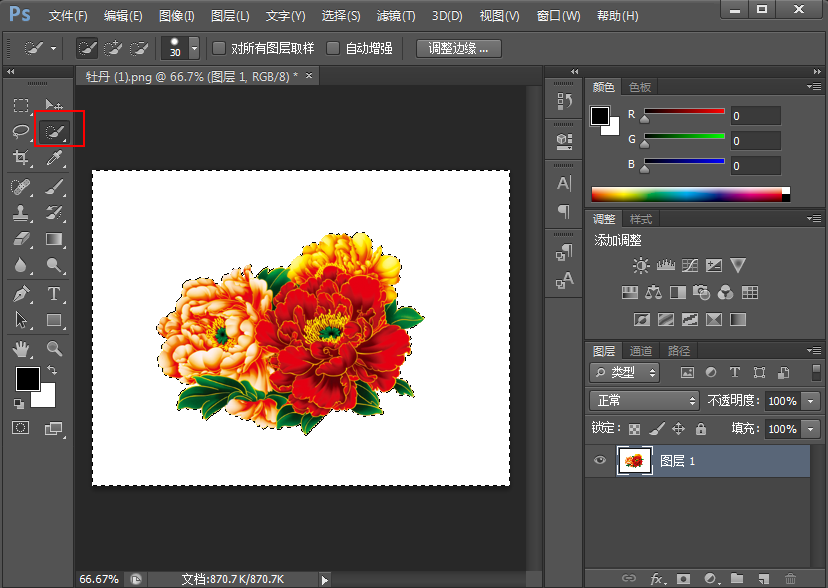Open the 选择(S) menu
The width and height of the screenshot is (828, 588).
[341, 16]
